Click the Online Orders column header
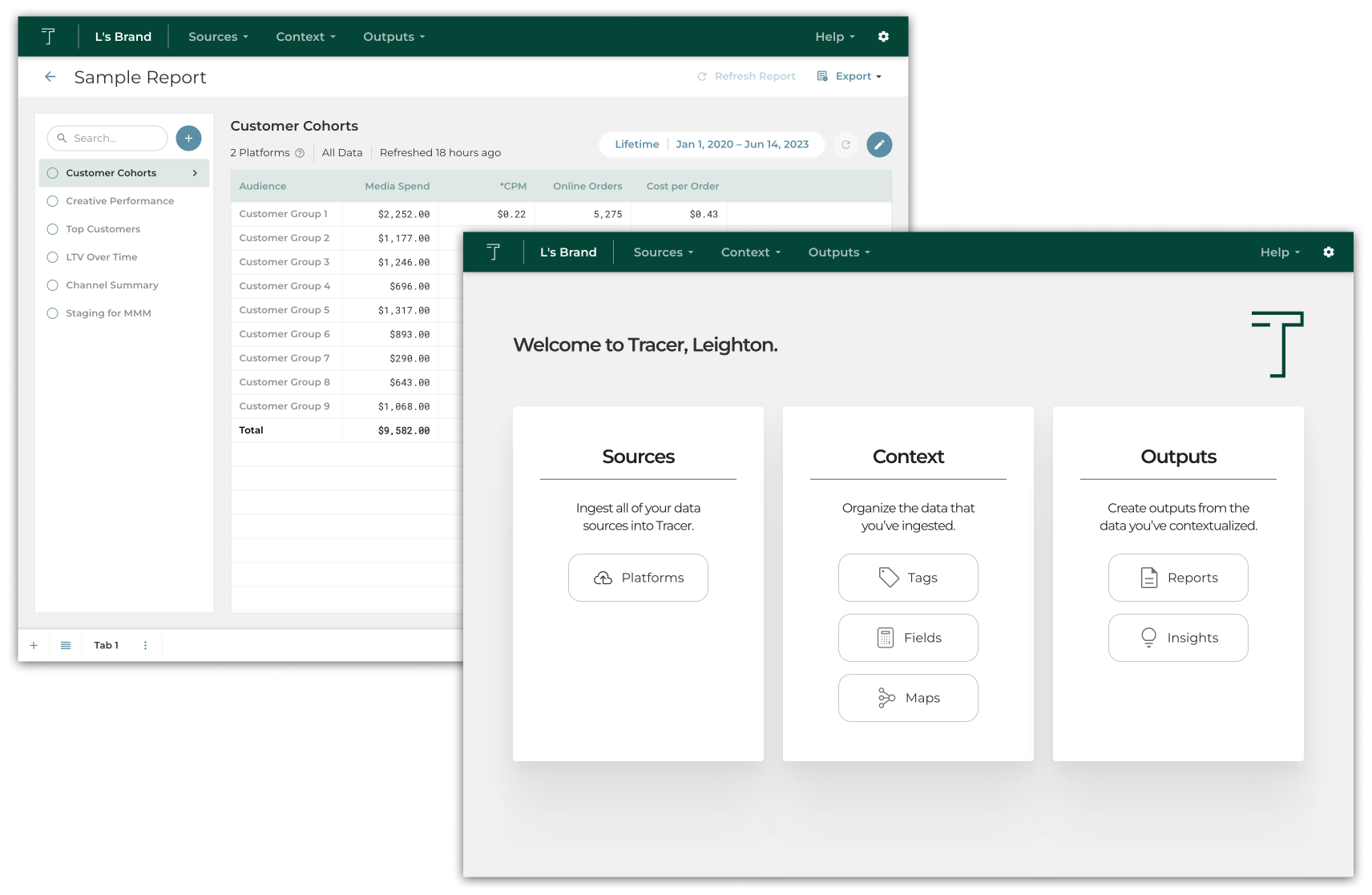Screen dimensions: 1372x895 [x=587, y=186]
